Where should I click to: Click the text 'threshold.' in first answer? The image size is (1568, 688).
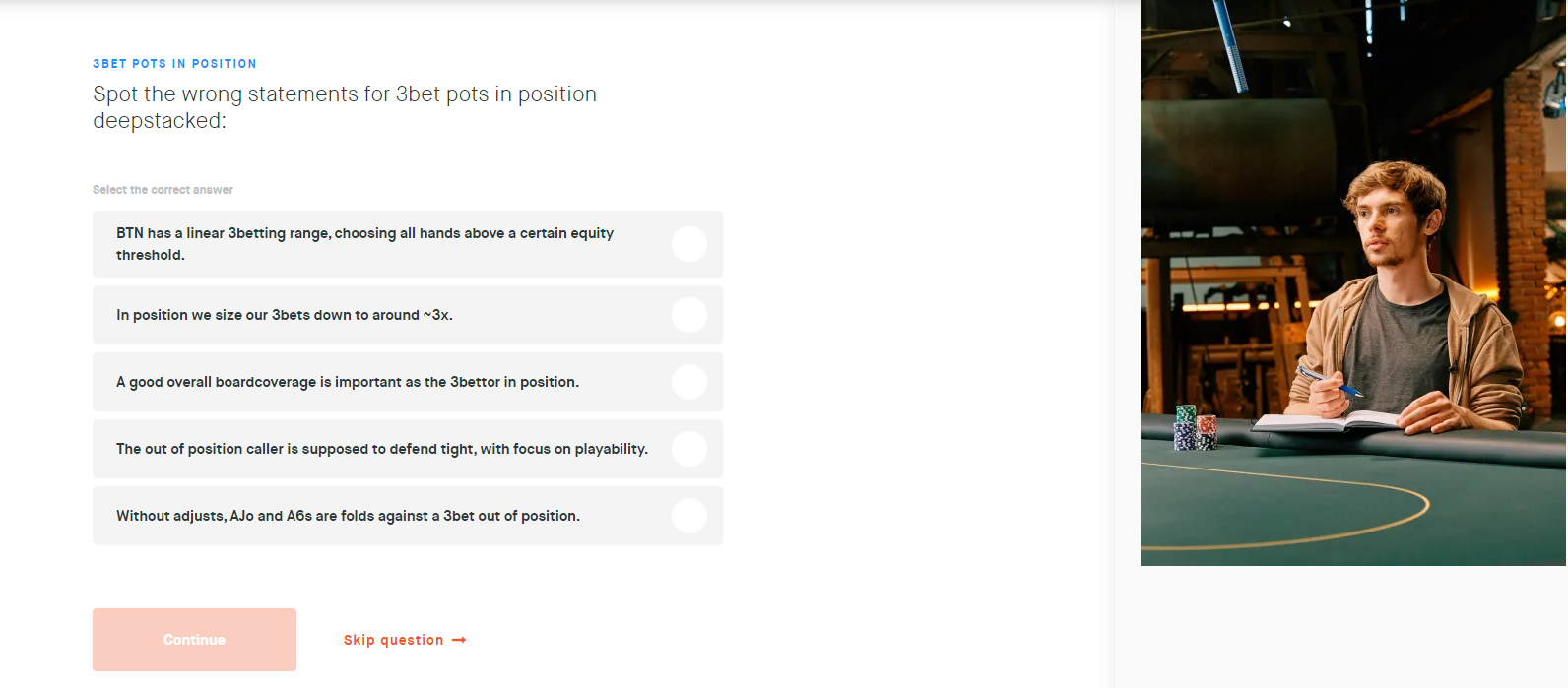(x=151, y=255)
